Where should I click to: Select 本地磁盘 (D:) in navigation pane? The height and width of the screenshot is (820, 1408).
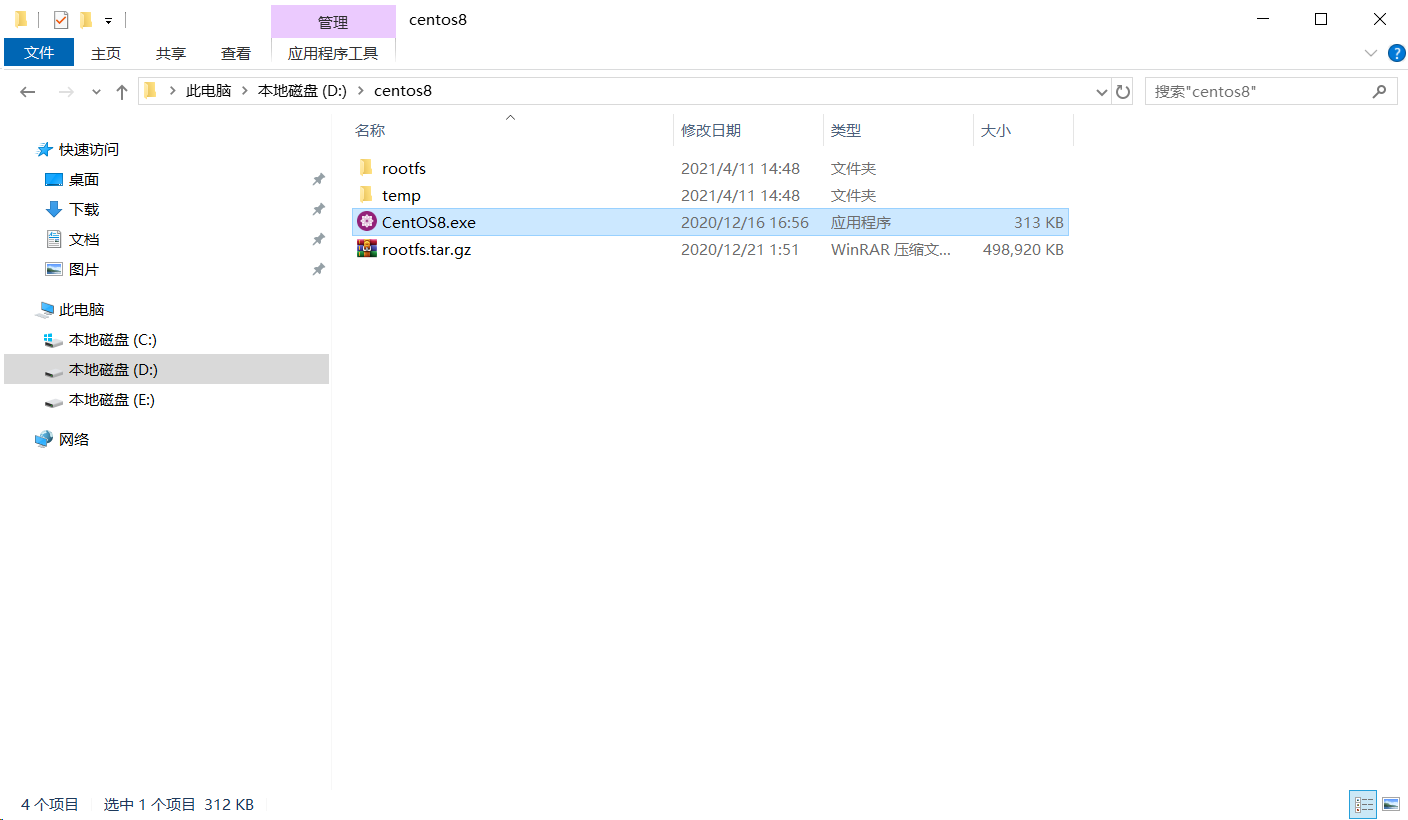click(113, 370)
